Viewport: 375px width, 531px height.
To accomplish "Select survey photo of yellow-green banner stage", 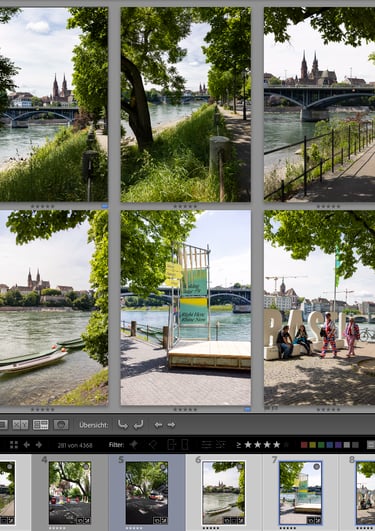I will coord(186,308).
